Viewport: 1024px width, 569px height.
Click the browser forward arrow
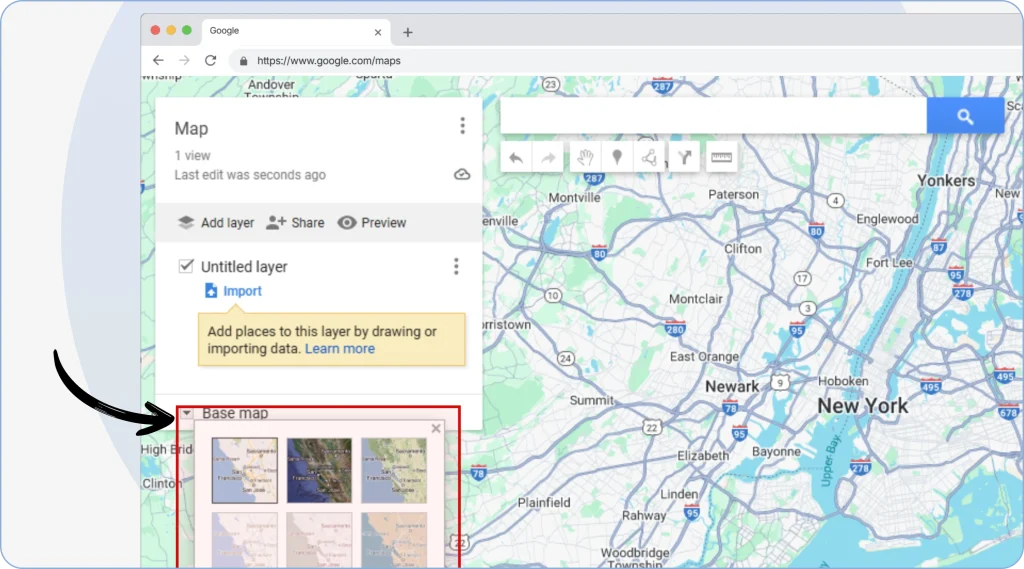point(184,60)
